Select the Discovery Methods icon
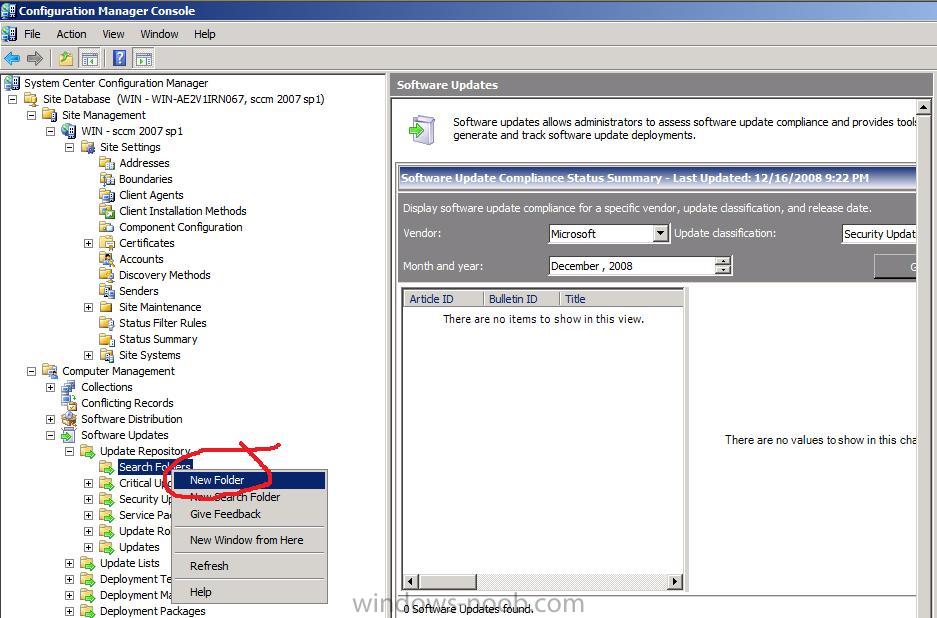 [107, 275]
